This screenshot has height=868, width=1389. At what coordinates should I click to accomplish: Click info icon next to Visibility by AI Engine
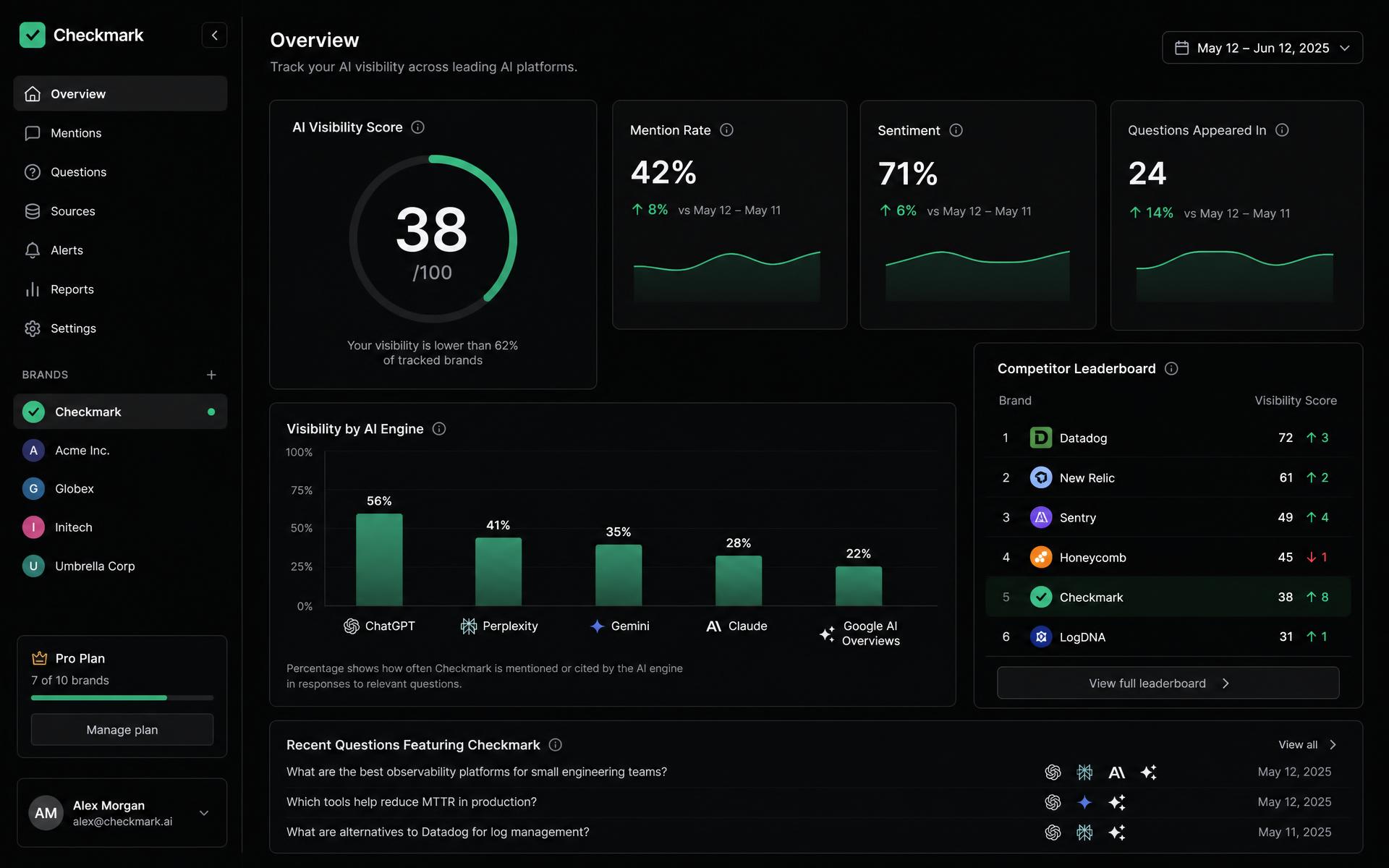439,429
